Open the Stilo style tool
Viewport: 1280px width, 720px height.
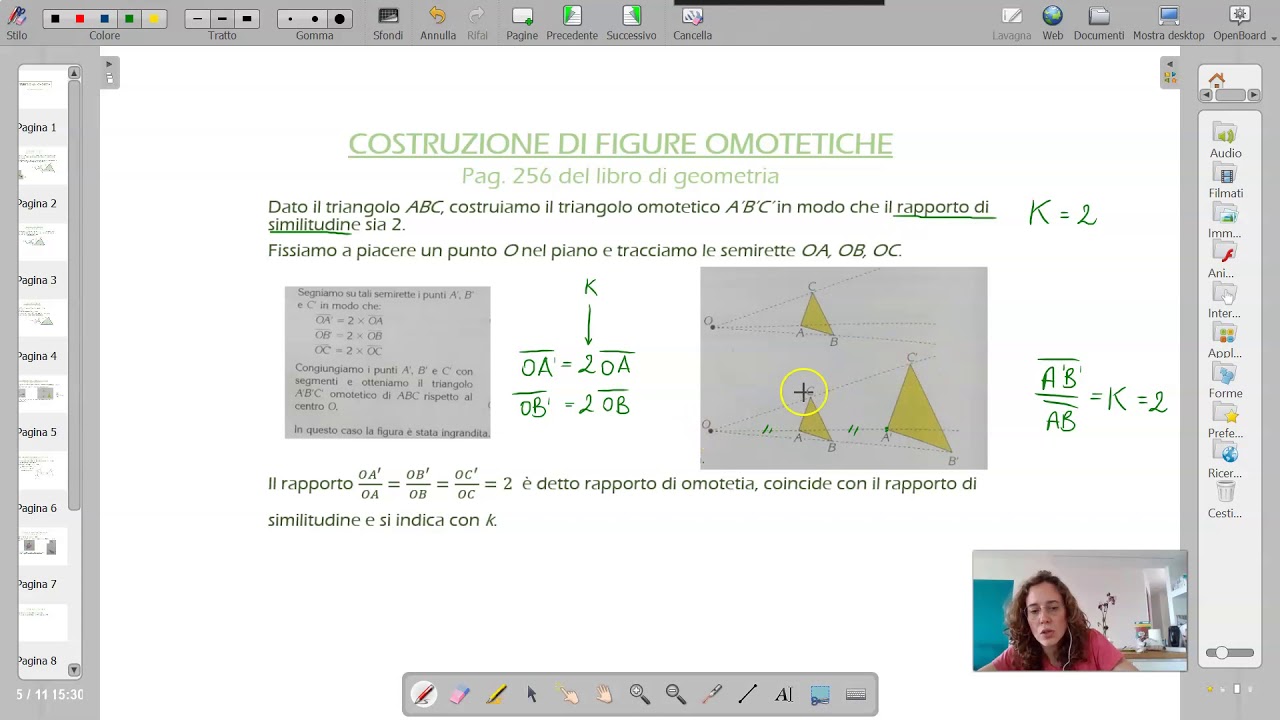point(17,23)
